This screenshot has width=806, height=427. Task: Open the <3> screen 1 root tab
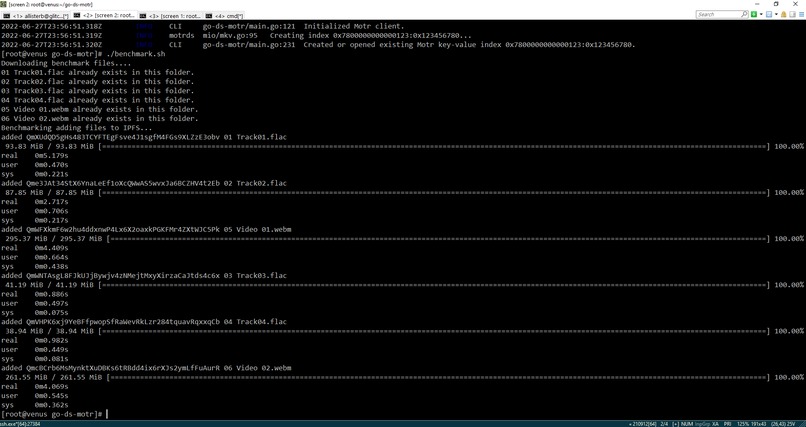(171, 16)
